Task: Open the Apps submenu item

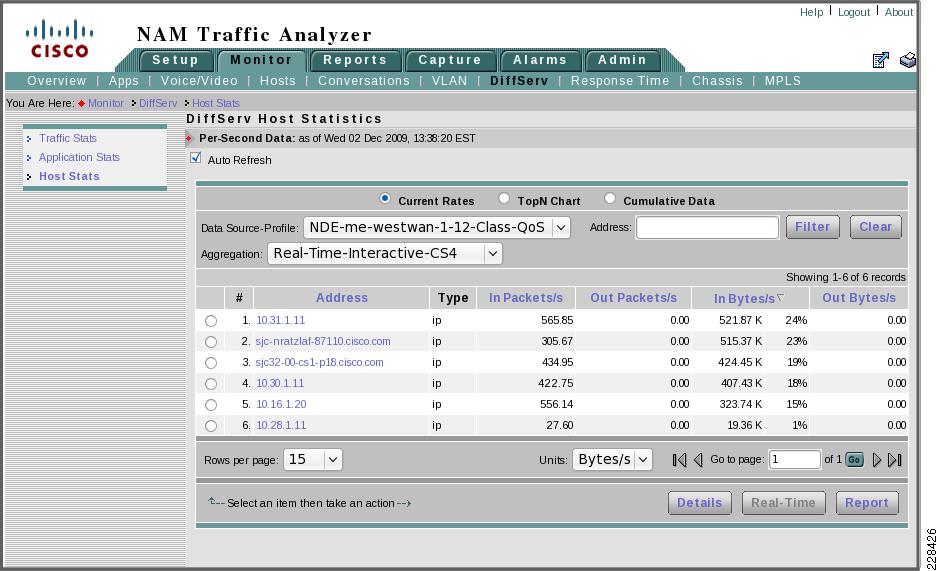Action: [x=124, y=81]
